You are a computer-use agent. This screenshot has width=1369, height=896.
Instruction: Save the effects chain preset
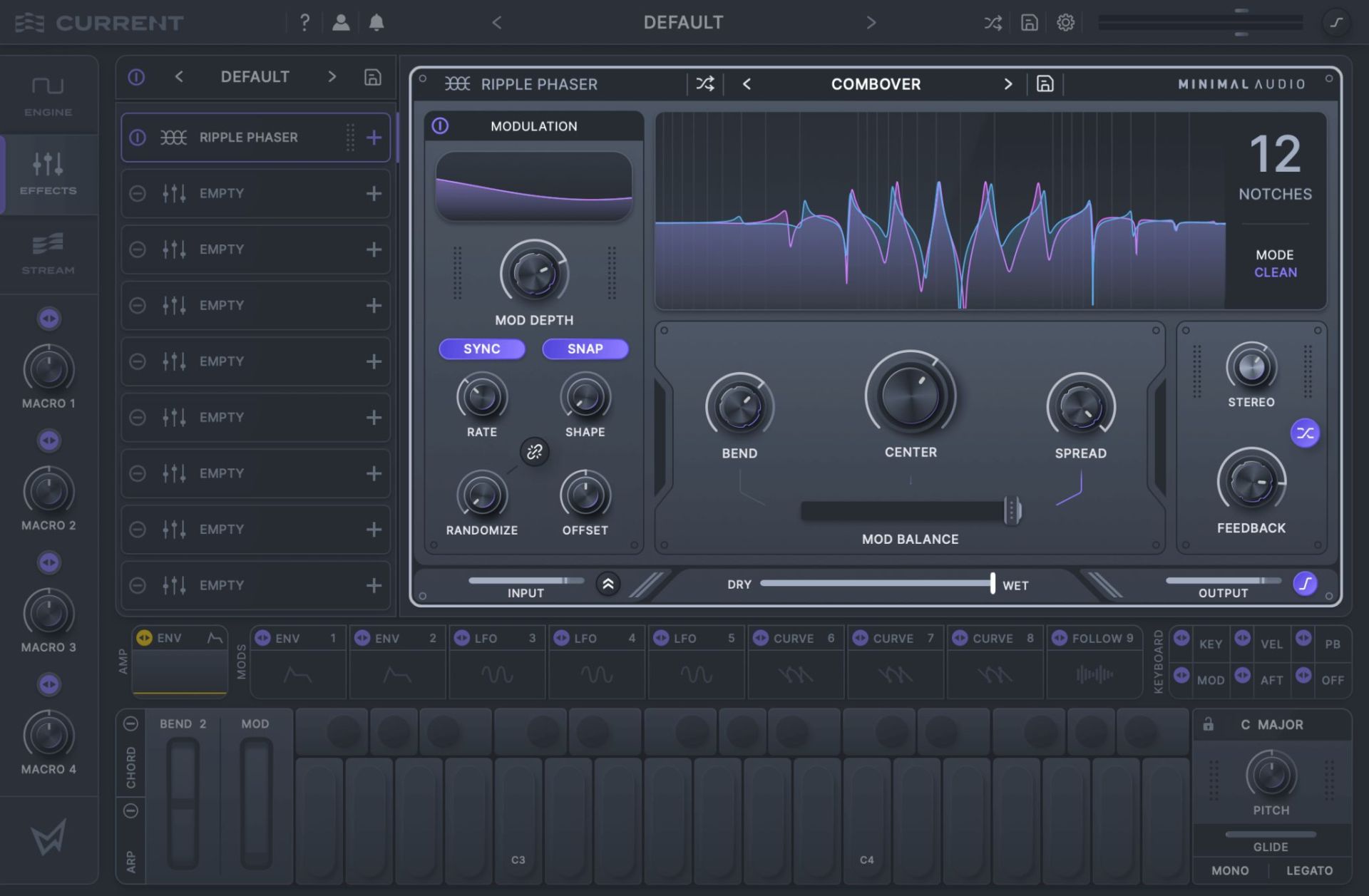coord(373,77)
